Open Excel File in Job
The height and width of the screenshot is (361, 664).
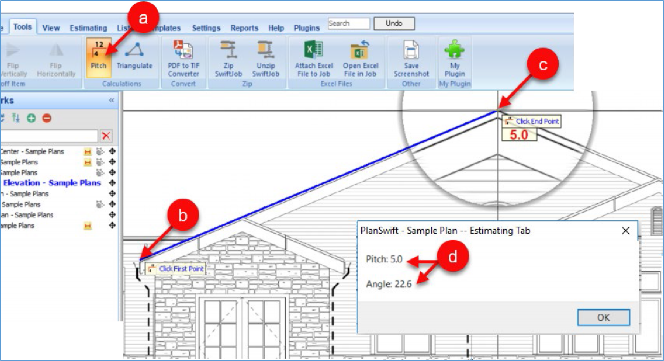point(360,58)
